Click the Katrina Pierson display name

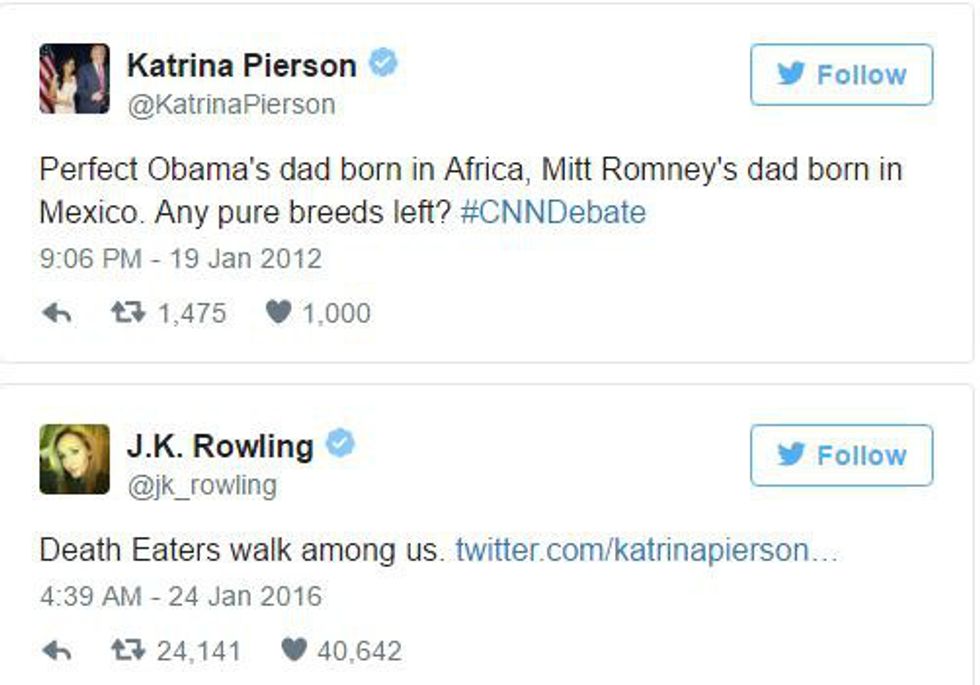coord(241,66)
